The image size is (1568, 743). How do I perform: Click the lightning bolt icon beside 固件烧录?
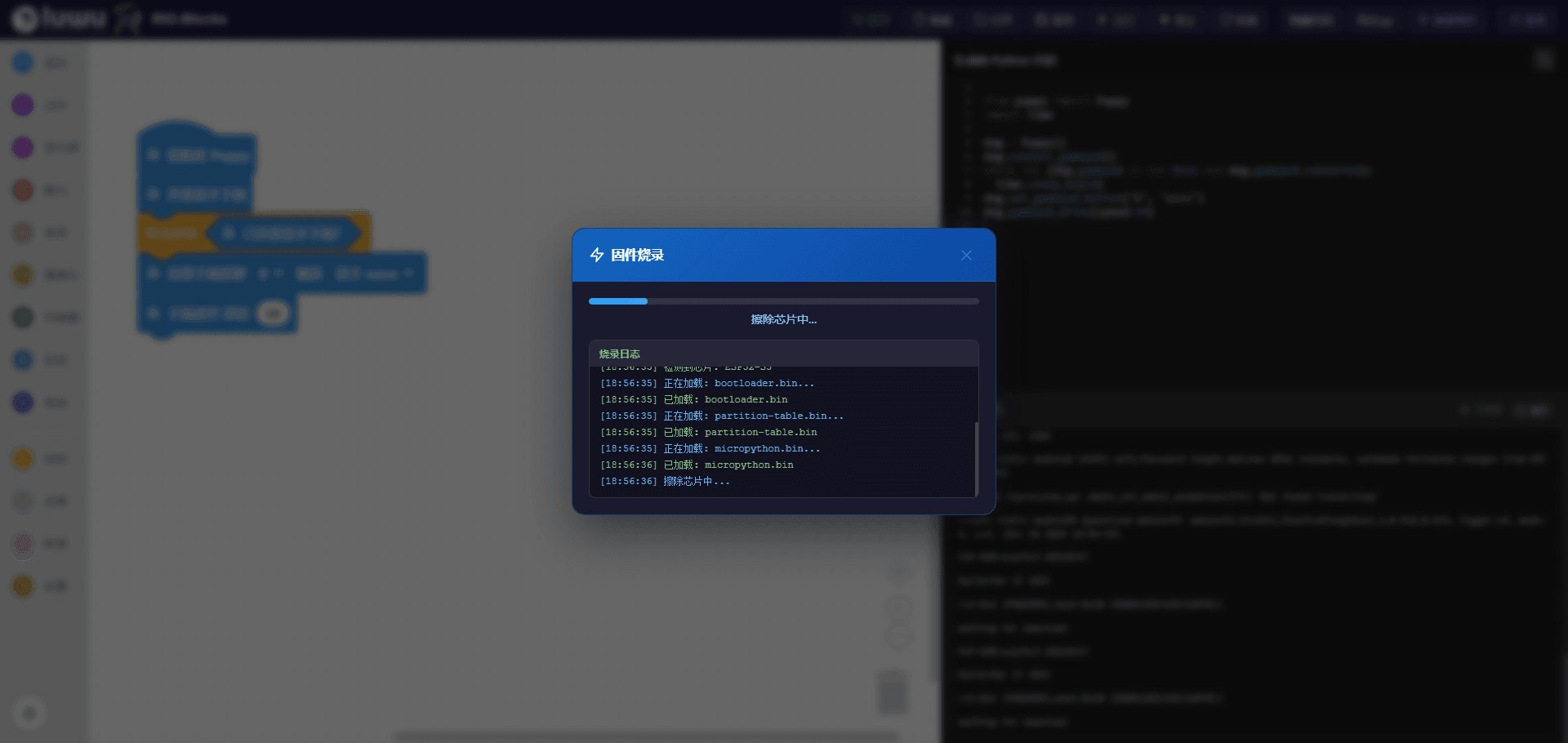pyautogui.click(x=597, y=256)
